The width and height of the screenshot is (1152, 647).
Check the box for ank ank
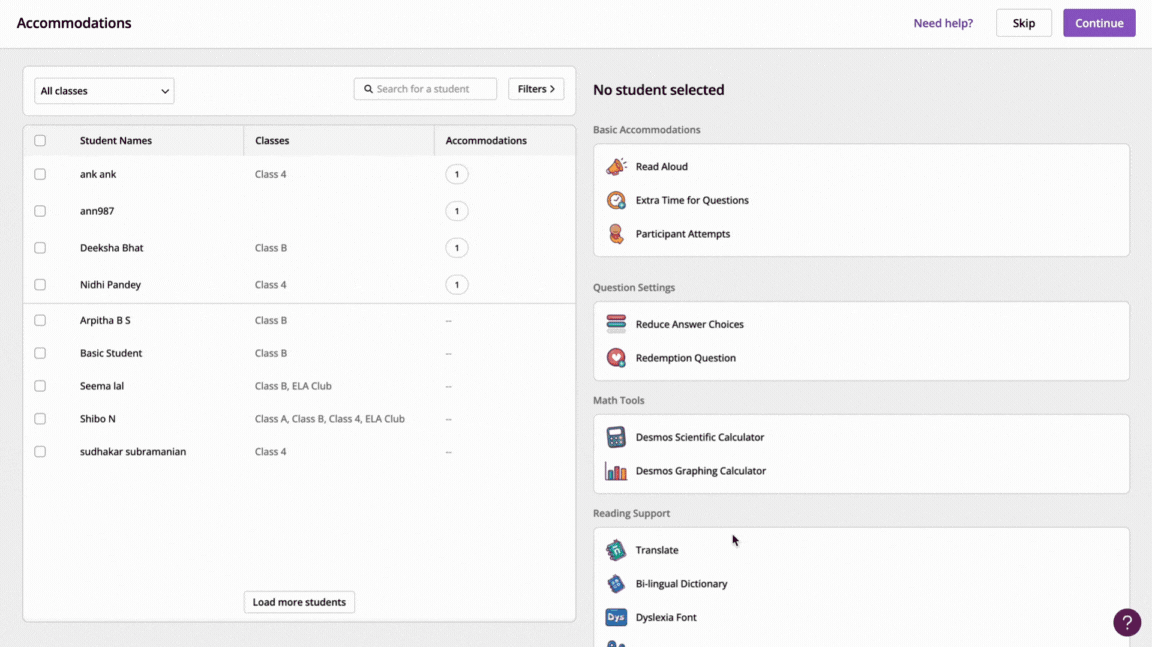click(40, 174)
